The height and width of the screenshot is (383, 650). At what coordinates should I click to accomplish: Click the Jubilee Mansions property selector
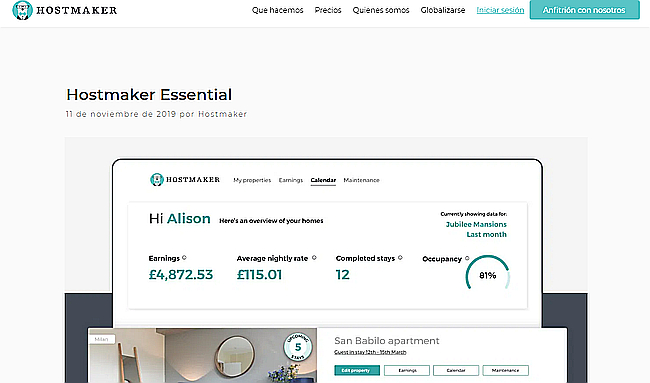tap(476, 224)
